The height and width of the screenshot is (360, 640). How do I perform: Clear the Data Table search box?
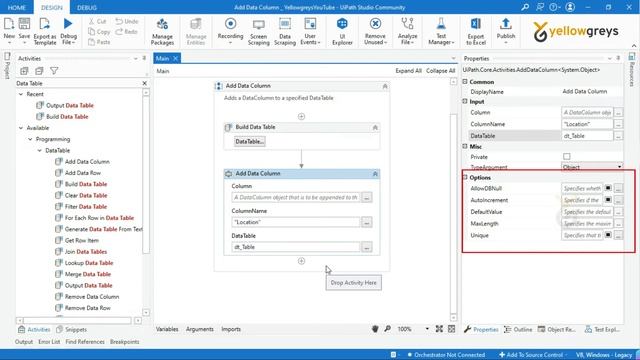144,83
